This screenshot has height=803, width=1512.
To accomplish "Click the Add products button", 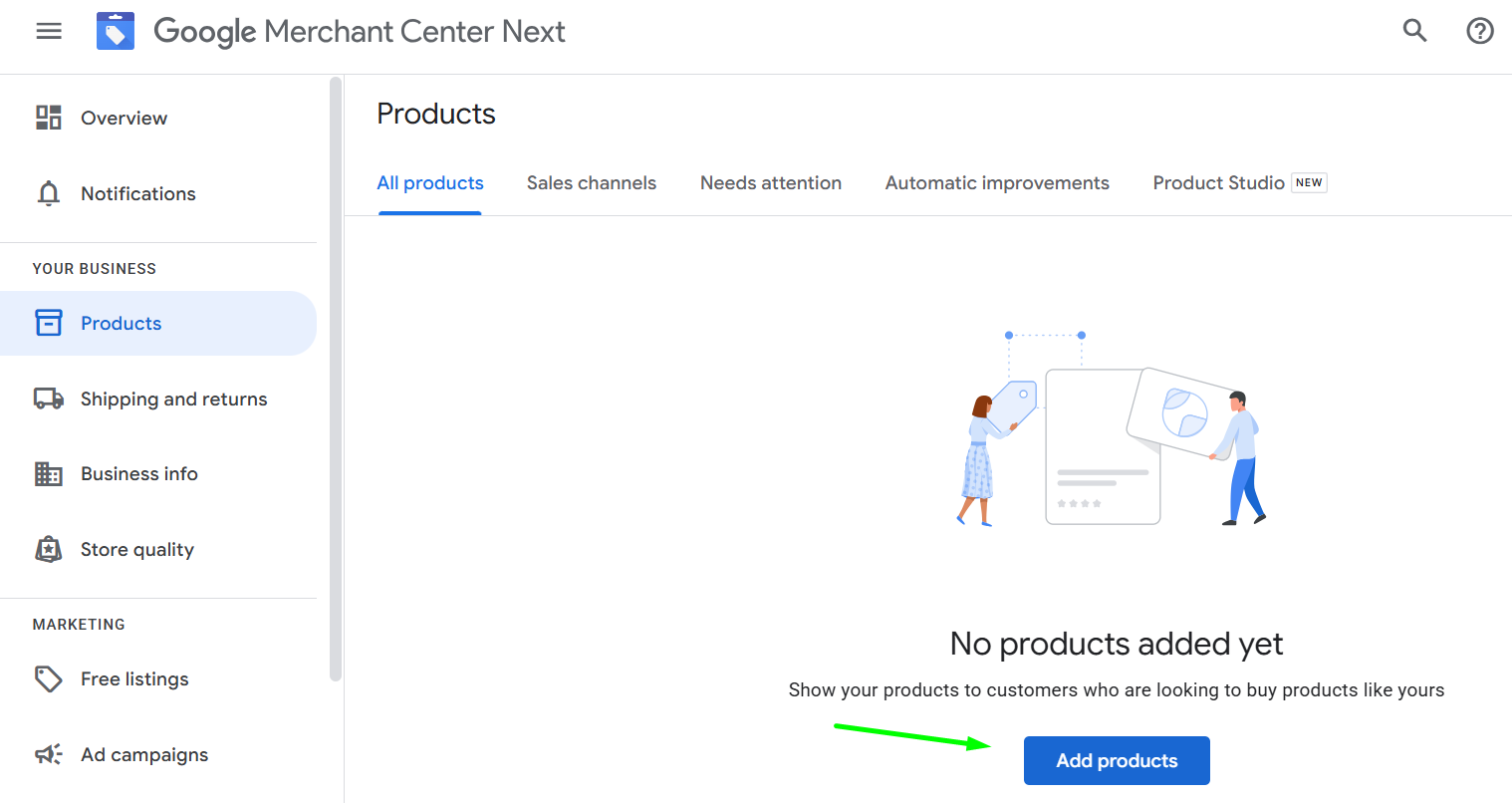I will 1116,760.
